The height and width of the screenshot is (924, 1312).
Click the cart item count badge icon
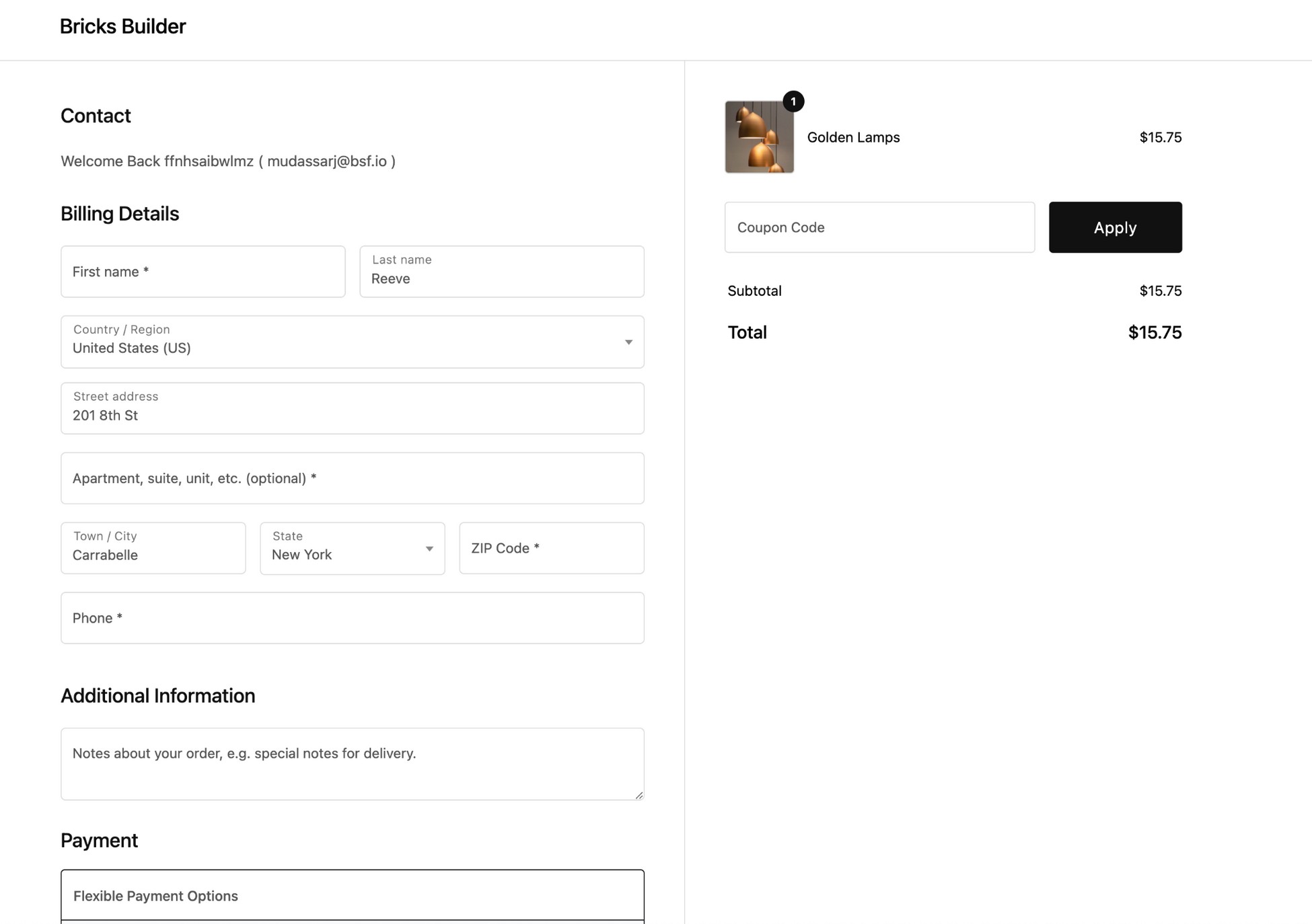[x=792, y=101]
